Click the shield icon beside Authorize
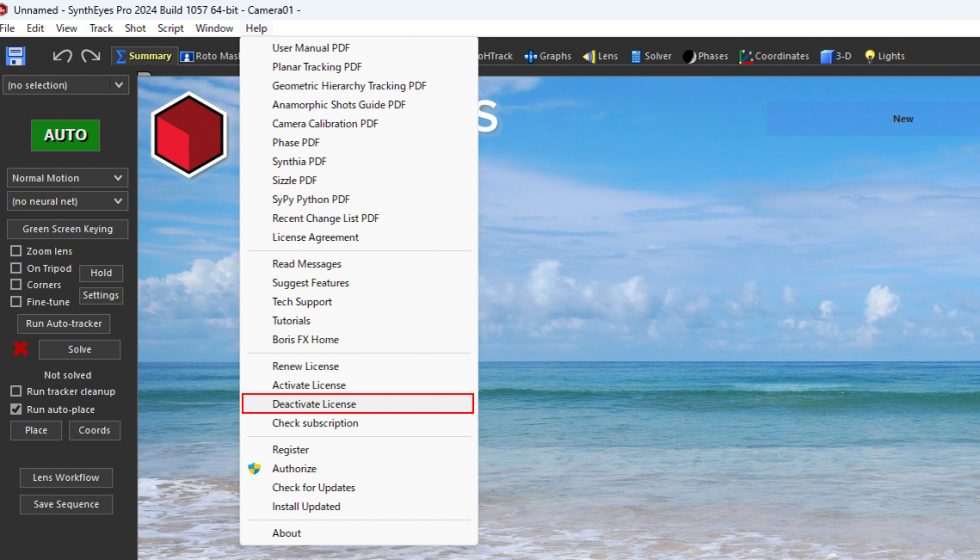 point(254,468)
